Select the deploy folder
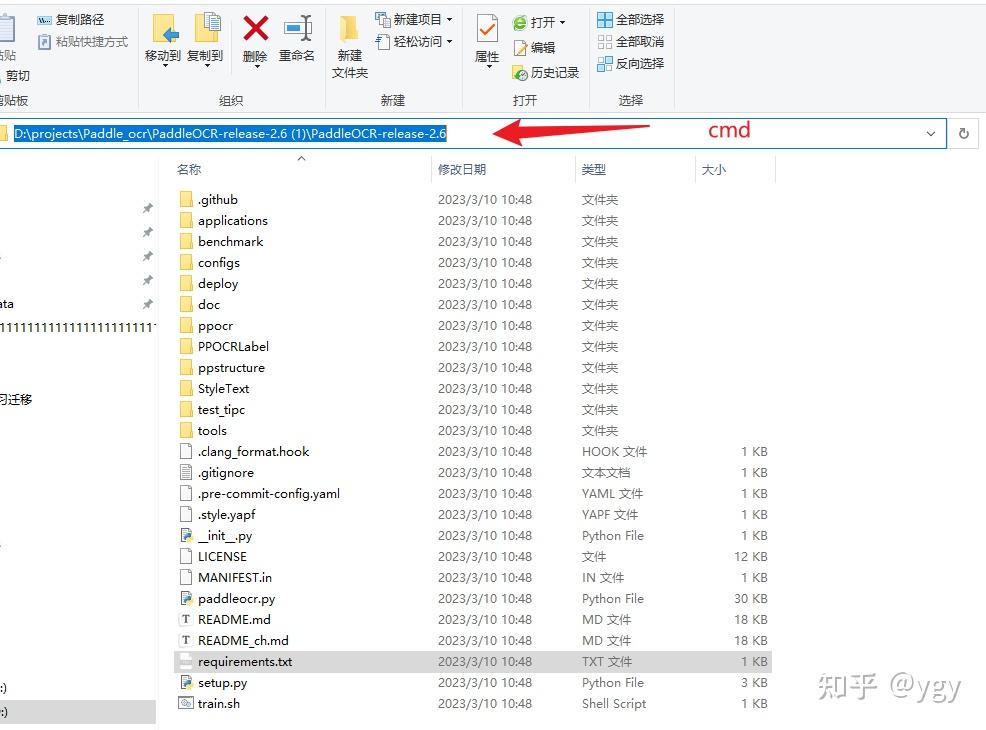The width and height of the screenshot is (986, 730). [218, 284]
